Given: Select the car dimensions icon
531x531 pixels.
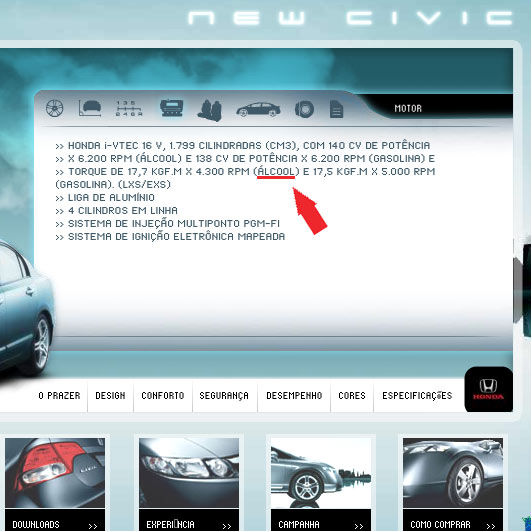Looking at the screenshot, I should click(90, 108).
